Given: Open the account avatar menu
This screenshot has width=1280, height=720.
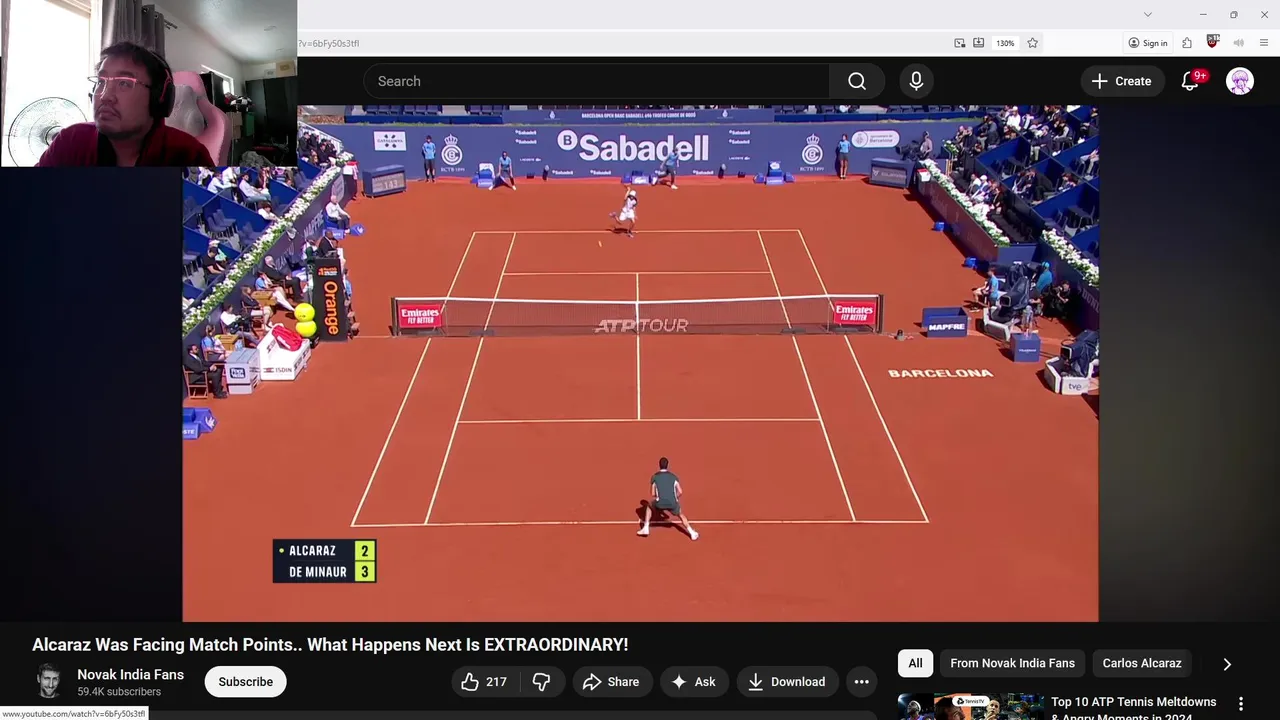Looking at the screenshot, I should click(1240, 81).
